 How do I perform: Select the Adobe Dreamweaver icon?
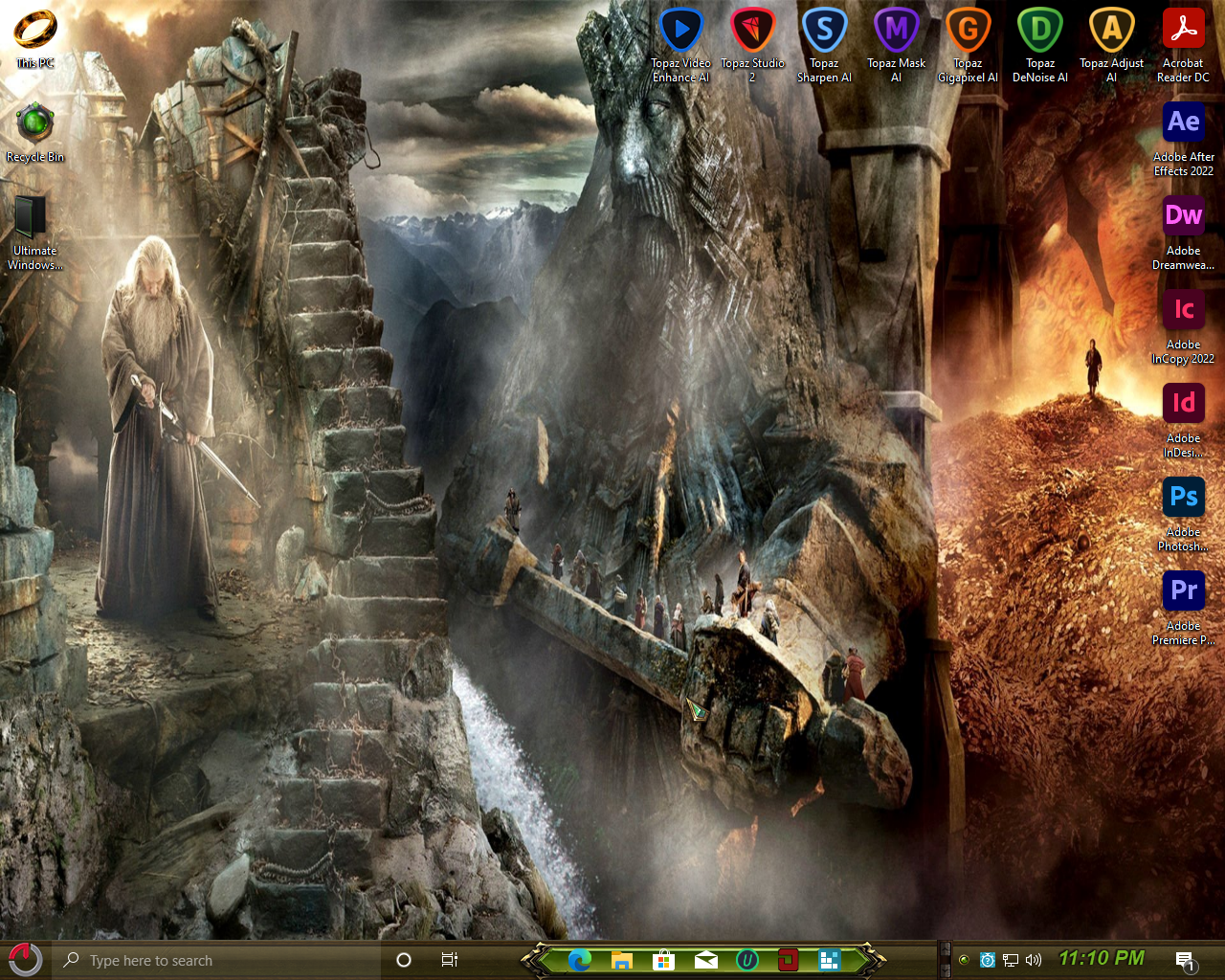(x=1183, y=233)
